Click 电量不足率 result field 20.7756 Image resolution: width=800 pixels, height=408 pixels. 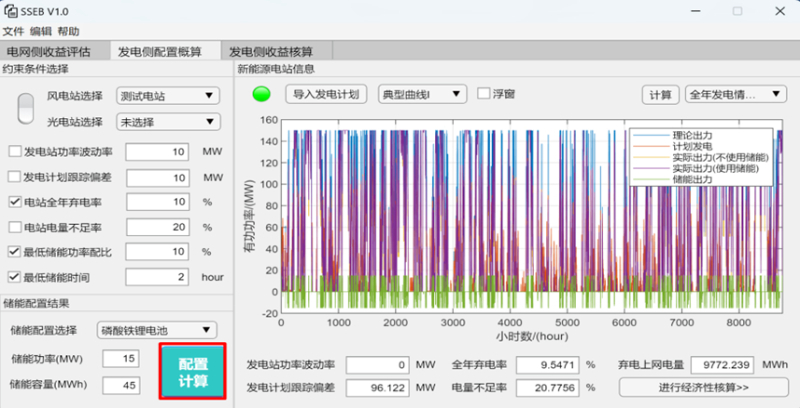[x=548, y=388]
